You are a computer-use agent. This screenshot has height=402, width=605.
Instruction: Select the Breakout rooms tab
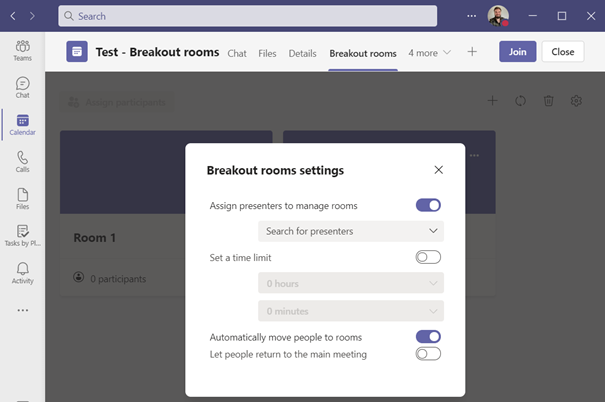[x=363, y=53]
